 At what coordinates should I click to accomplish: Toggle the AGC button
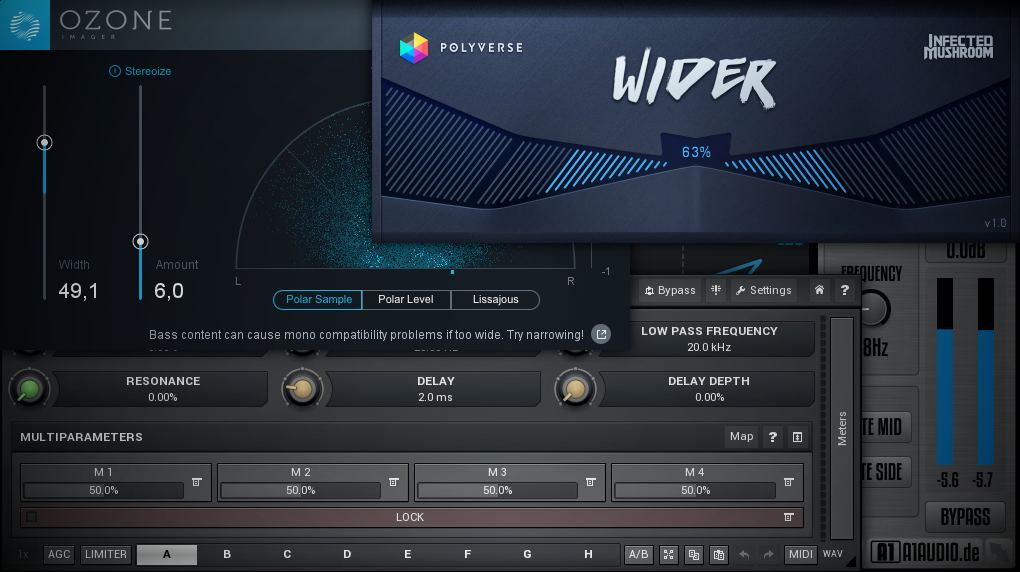coord(59,554)
